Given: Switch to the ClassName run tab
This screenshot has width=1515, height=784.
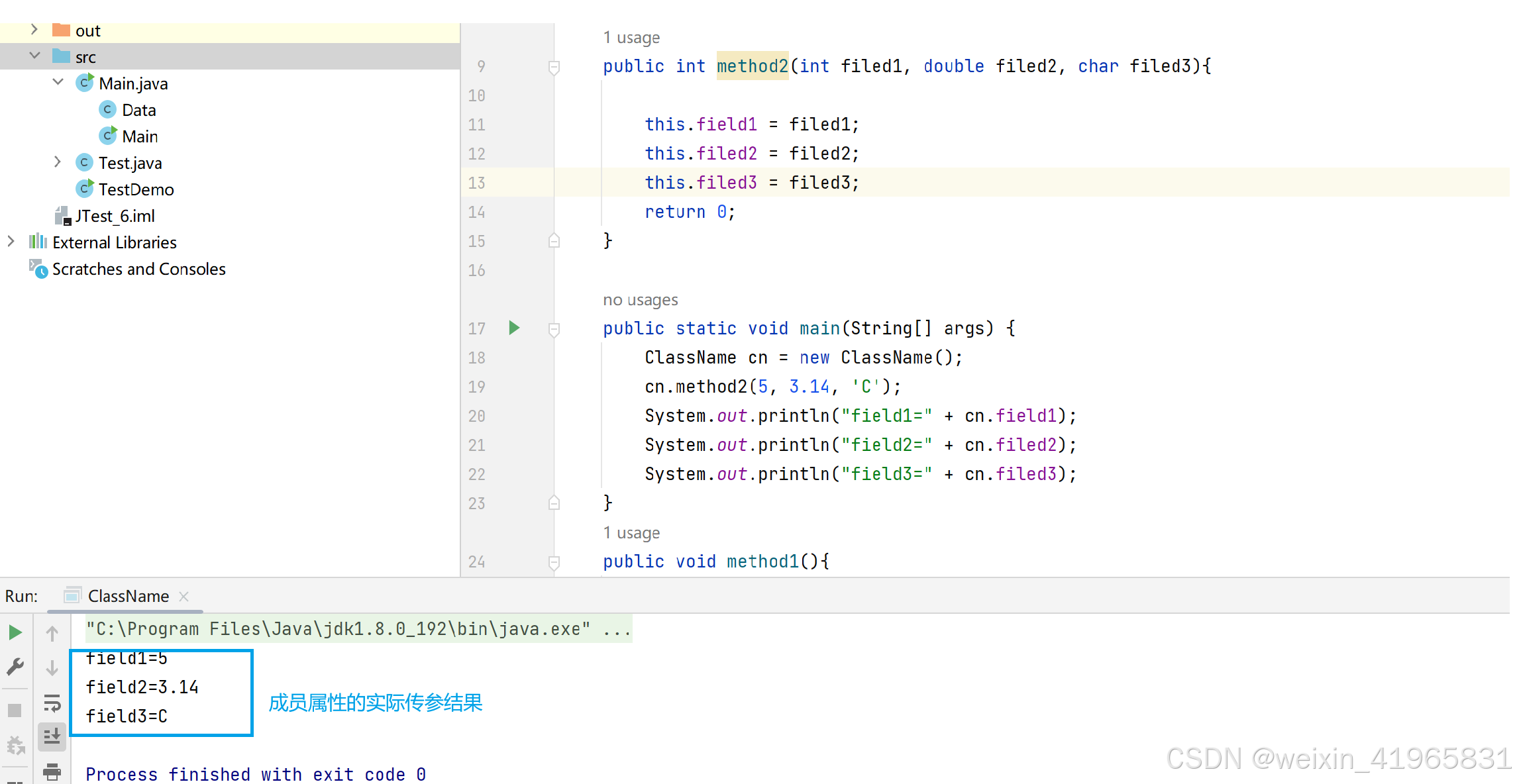Looking at the screenshot, I should 128,596.
